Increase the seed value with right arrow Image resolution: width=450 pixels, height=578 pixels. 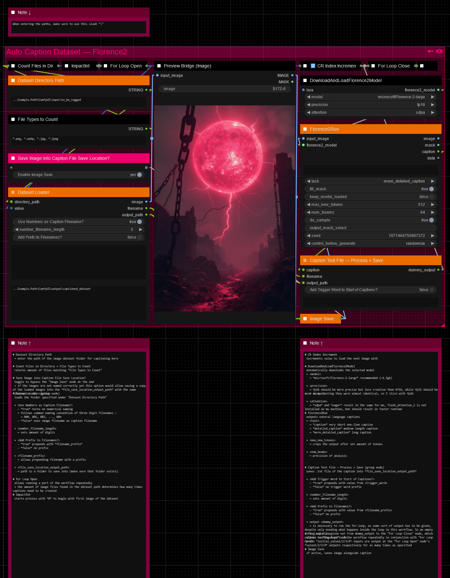pos(432,236)
